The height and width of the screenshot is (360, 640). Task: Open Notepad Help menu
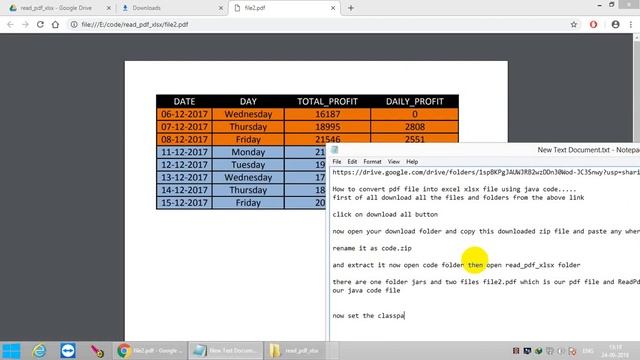pos(412,162)
